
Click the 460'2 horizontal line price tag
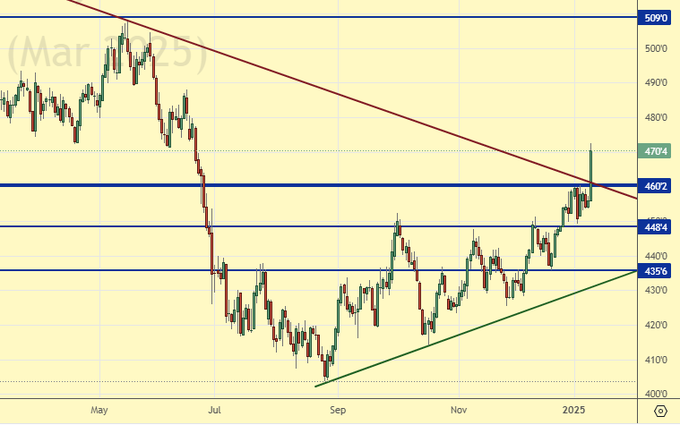click(x=657, y=186)
